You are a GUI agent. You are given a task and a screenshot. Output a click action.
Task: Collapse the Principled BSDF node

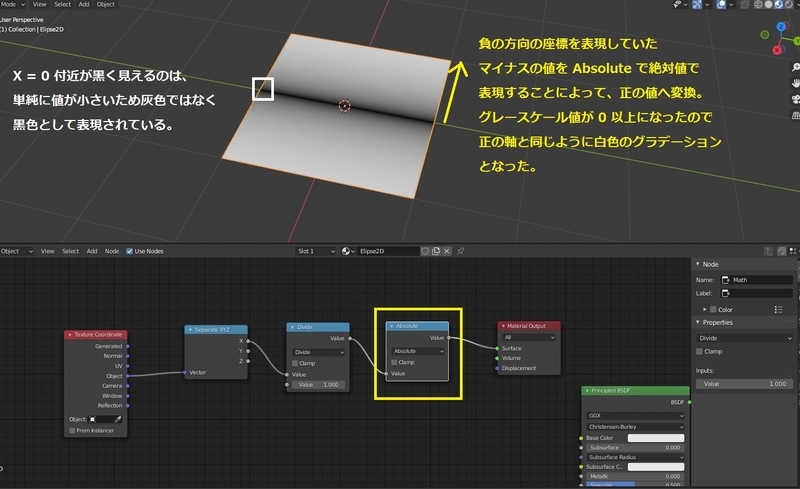[587, 390]
